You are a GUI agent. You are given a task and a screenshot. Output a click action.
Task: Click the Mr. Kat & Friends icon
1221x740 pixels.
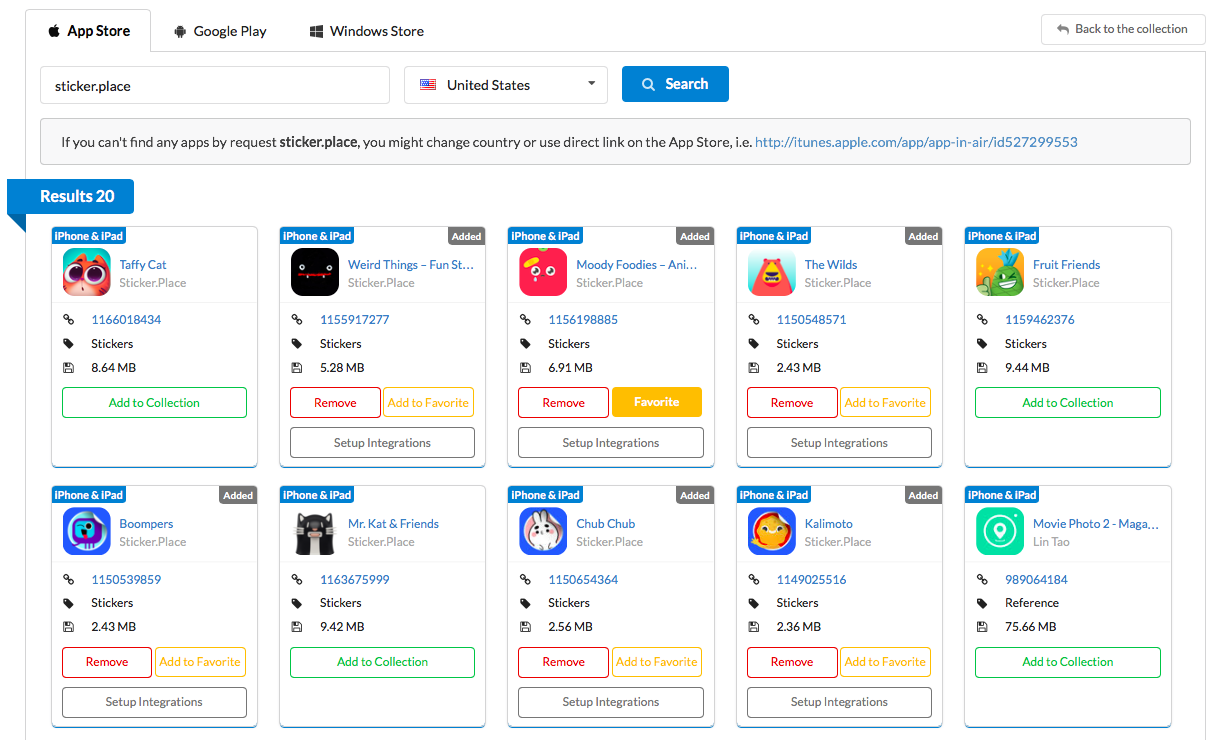[315, 532]
